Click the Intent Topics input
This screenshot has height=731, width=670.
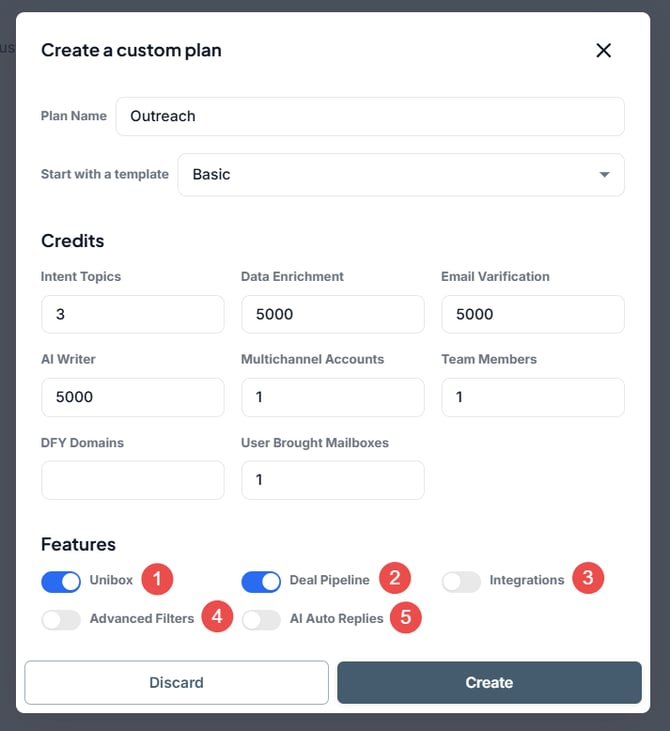[x=132, y=314]
